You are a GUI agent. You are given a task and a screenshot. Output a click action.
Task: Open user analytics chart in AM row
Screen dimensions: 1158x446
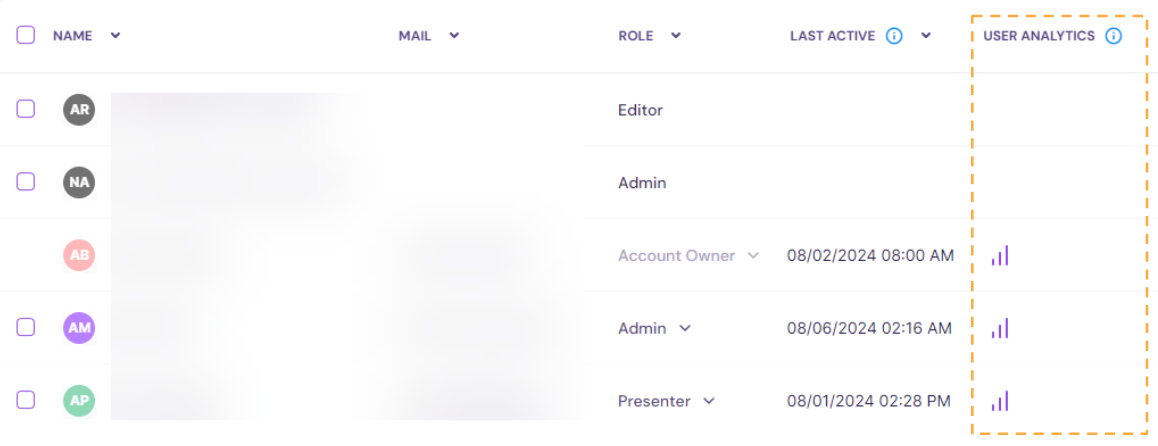(x=999, y=328)
